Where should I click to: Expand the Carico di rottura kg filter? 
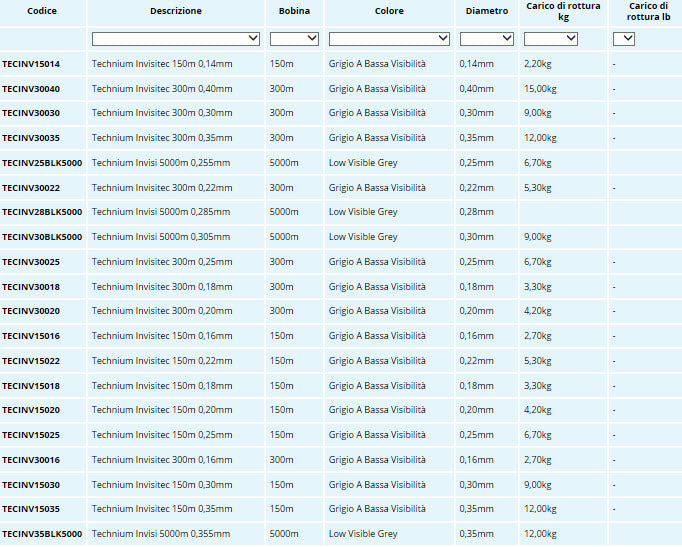click(x=550, y=39)
